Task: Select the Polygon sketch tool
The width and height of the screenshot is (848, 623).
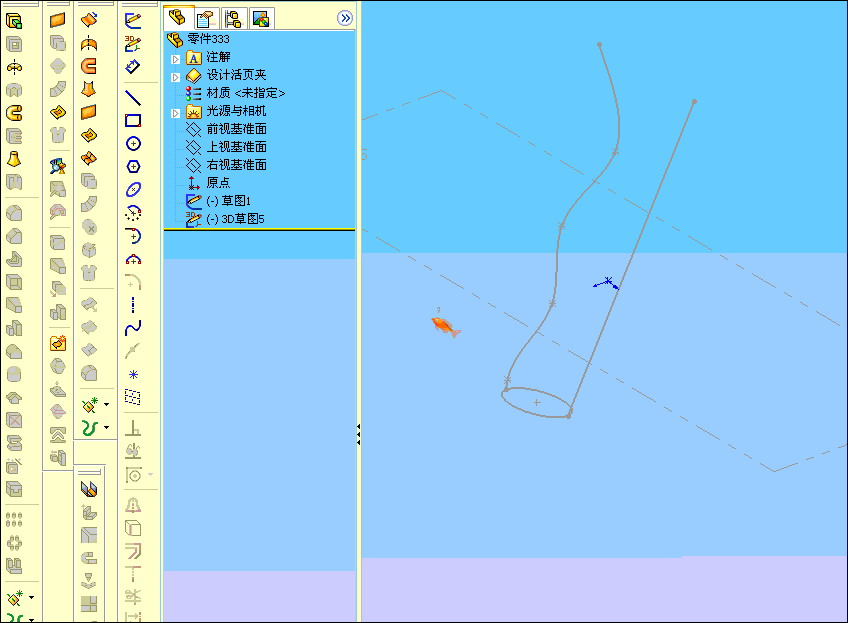Action: pyautogui.click(x=133, y=167)
